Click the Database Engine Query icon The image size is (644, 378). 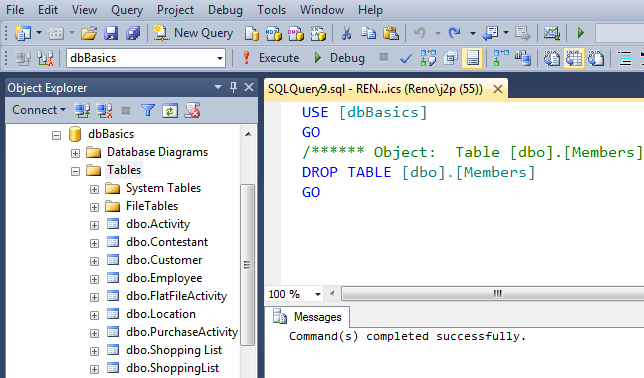pos(252,33)
